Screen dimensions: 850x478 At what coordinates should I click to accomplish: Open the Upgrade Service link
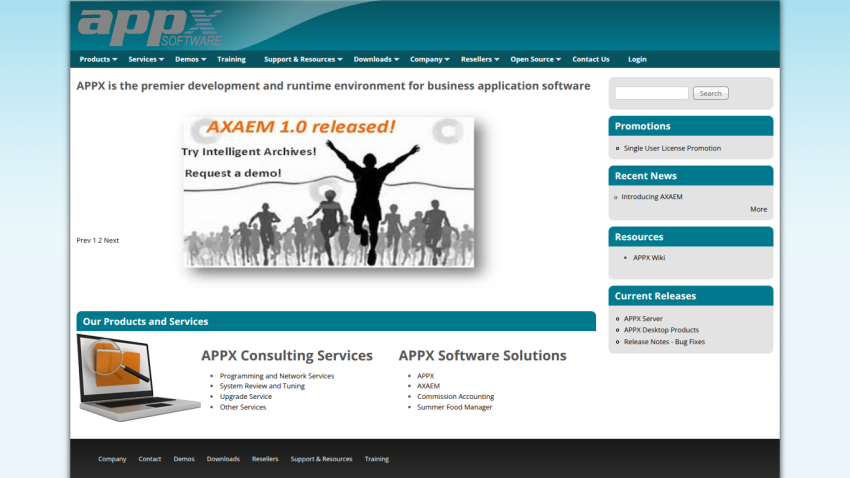[x=246, y=396]
